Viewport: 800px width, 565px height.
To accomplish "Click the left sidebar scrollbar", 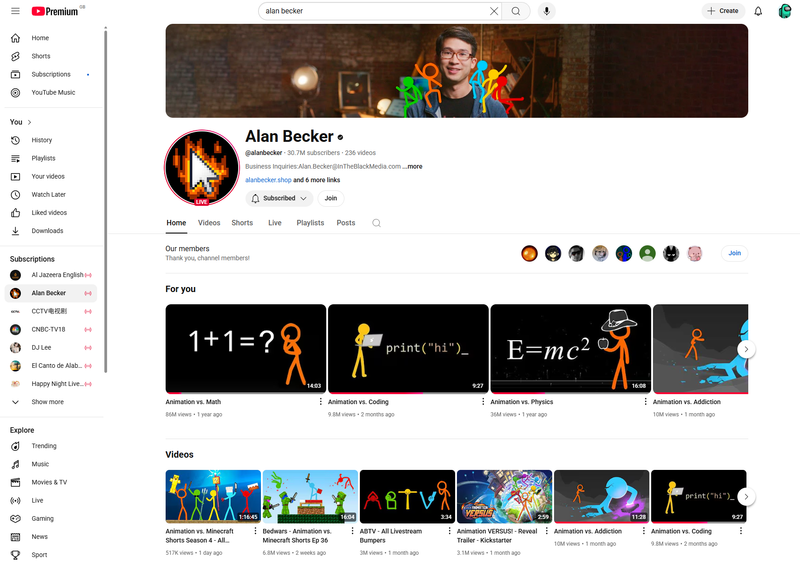I will 106,201.
